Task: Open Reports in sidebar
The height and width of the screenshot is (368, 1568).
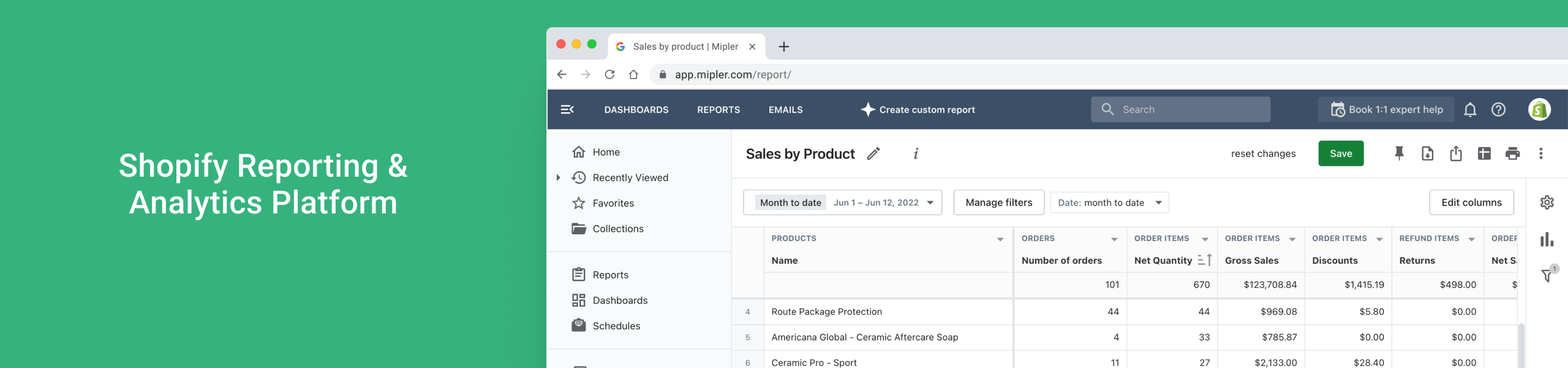Action: pos(610,275)
